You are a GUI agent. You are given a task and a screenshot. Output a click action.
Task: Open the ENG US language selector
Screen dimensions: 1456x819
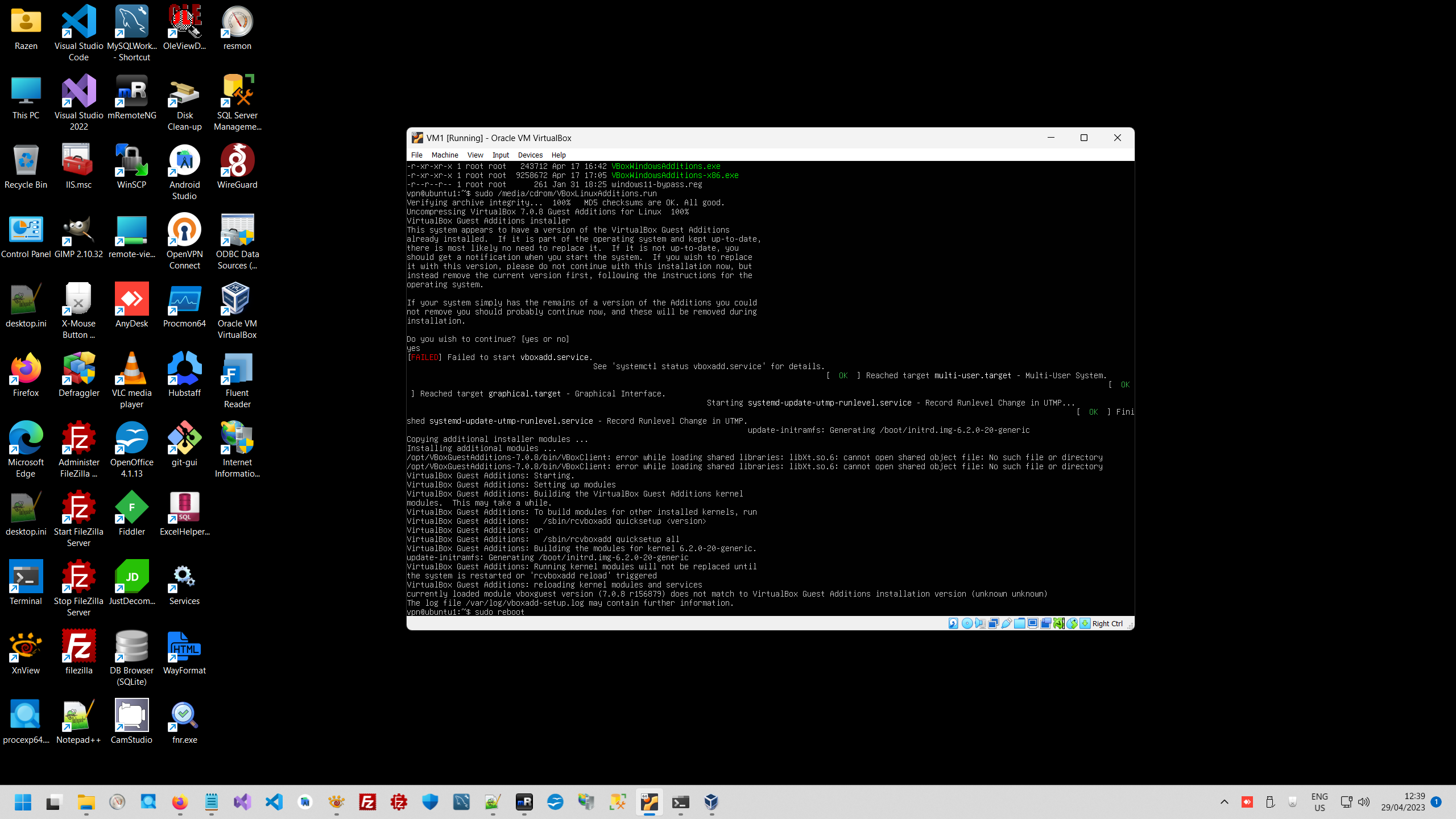1319,802
